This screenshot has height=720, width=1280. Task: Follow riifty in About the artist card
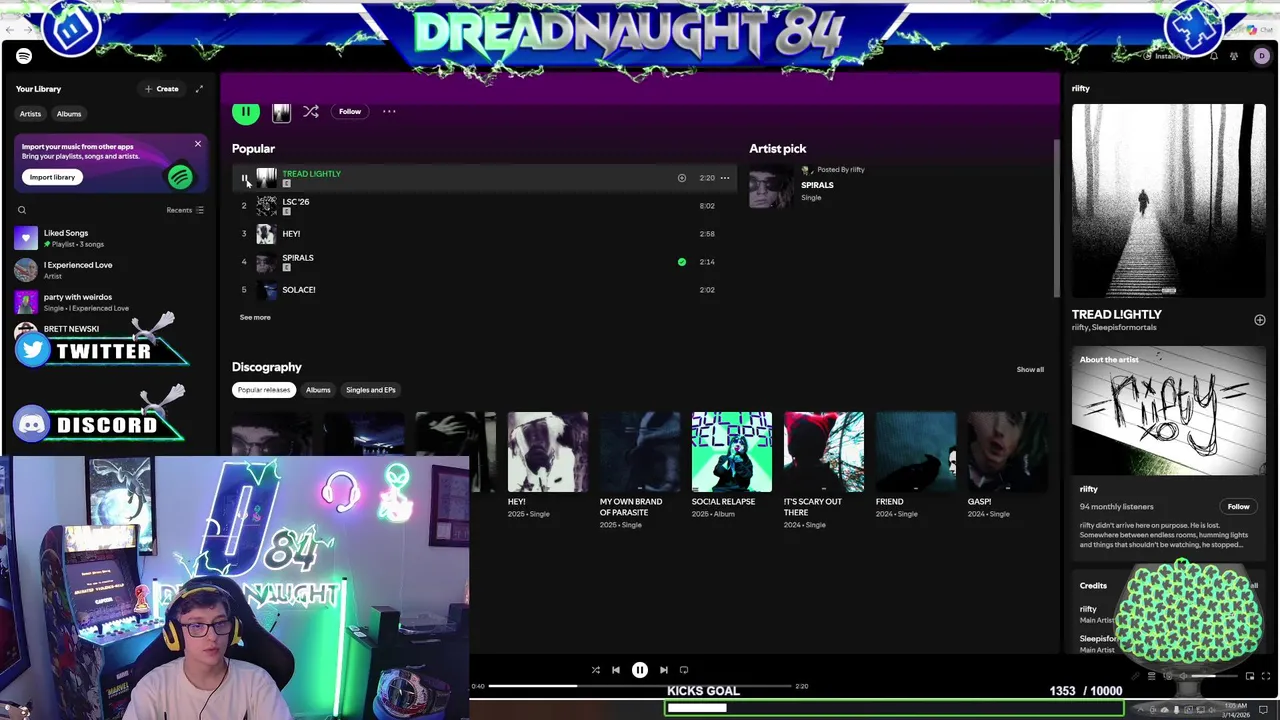click(x=1238, y=507)
